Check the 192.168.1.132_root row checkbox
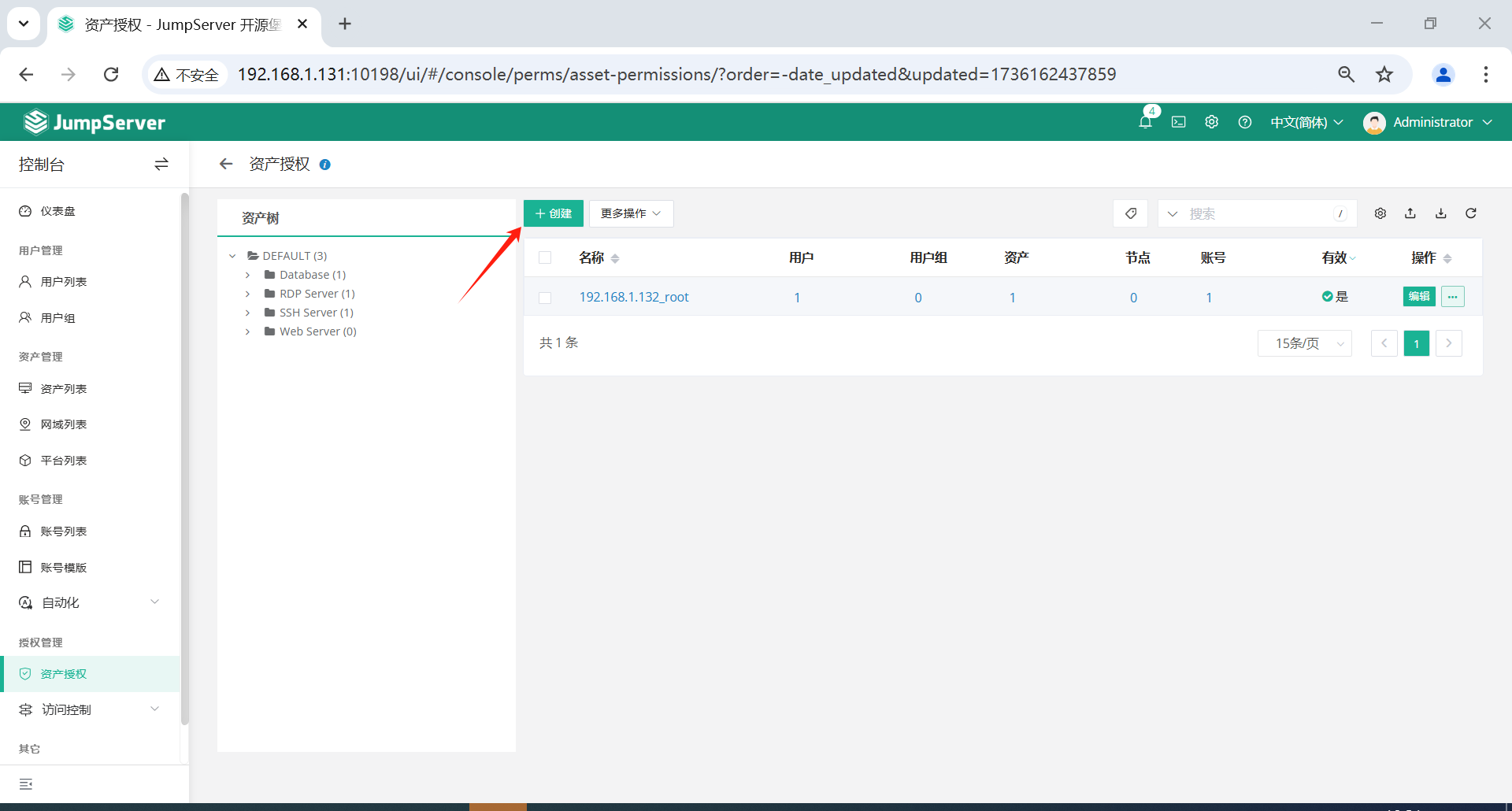Screen dimensions: 1512x811 [x=545, y=298]
